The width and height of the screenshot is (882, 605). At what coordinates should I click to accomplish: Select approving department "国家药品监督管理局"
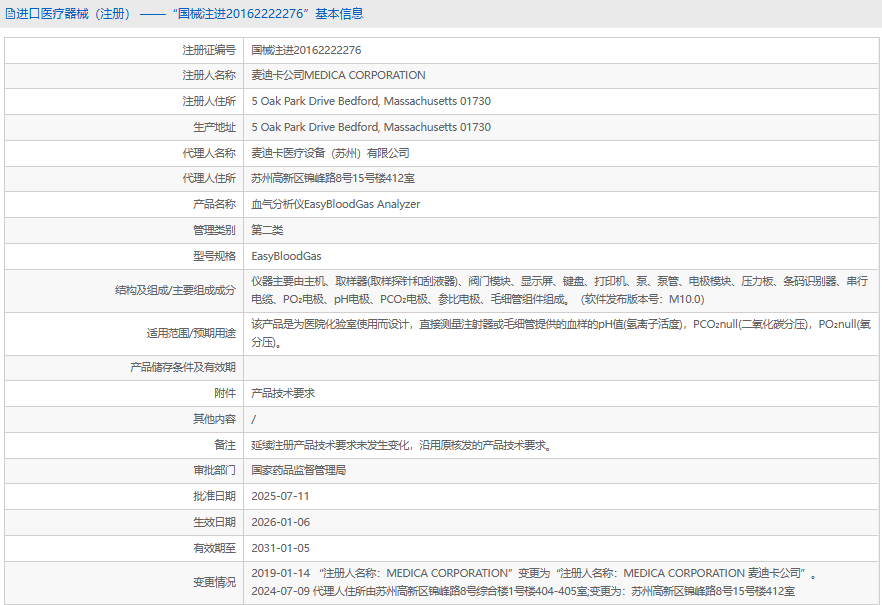[x=299, y=470]
